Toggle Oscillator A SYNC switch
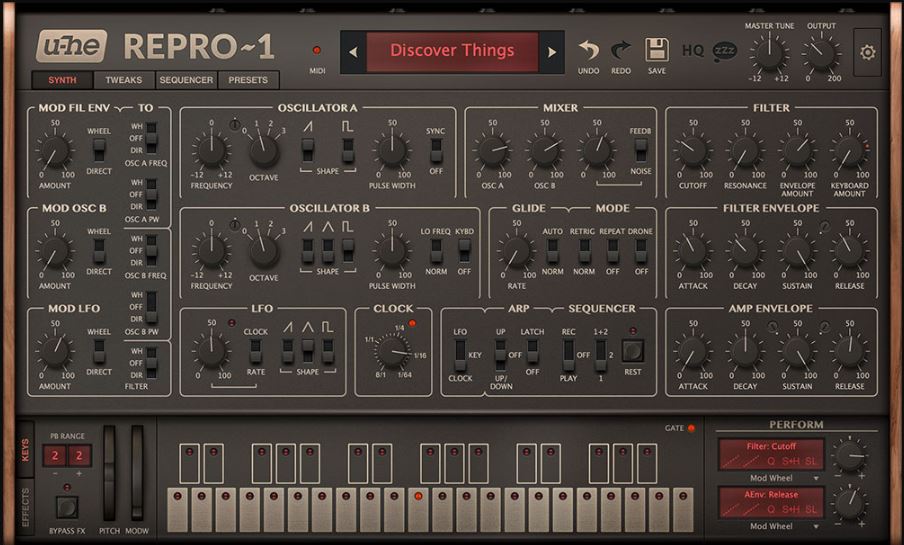904x545 pixels. [x=436, y=151]
